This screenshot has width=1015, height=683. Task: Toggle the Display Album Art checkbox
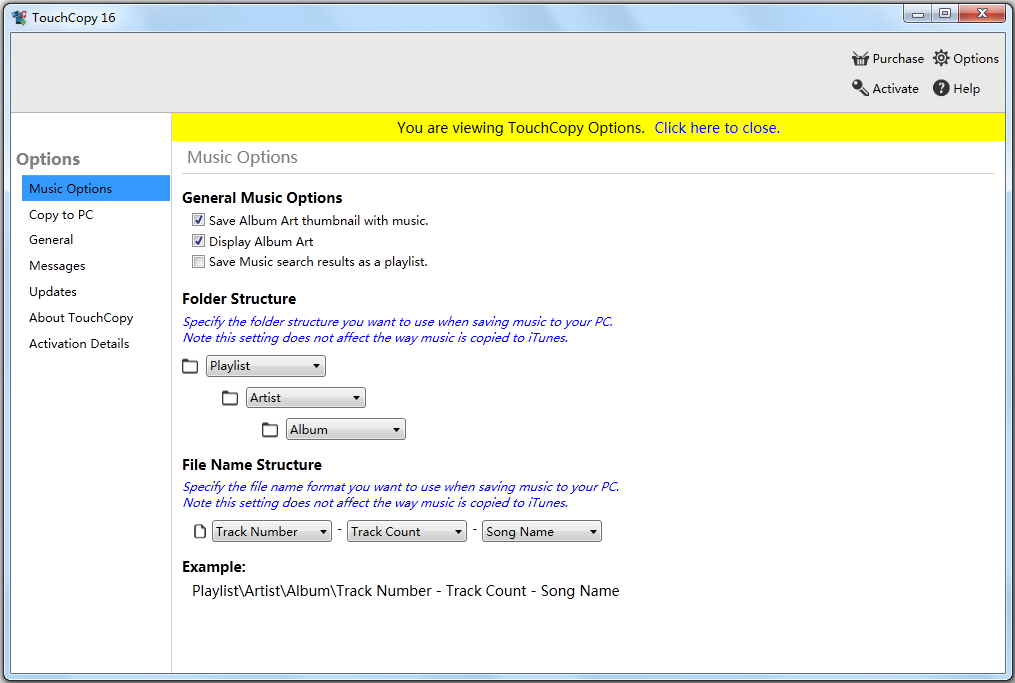tap(198, 241)
